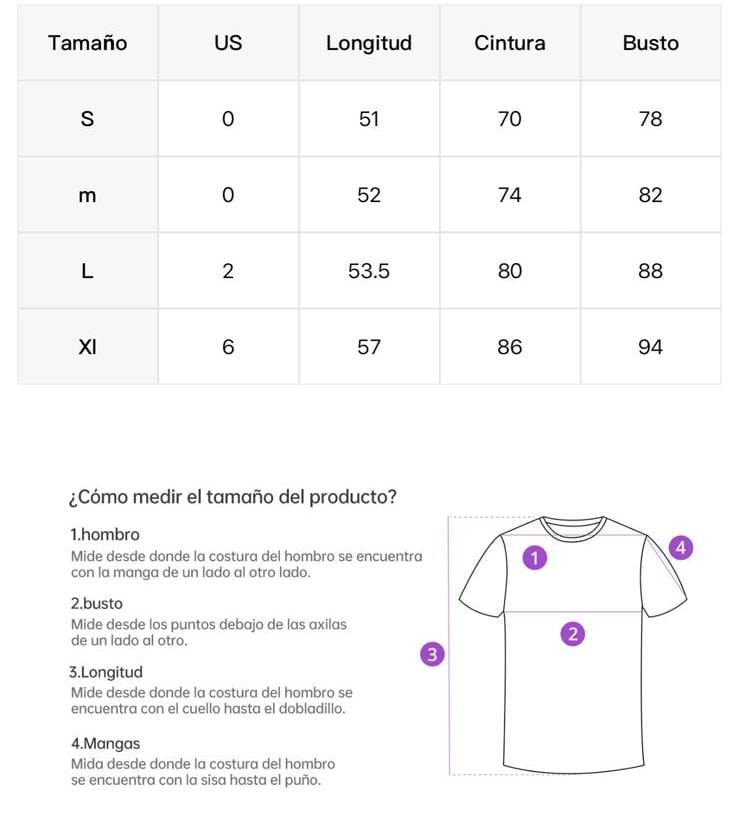Click the '¿Cómo medir el tamaño del producto?' heading
The height and width of the screenshot is (825, 738).
pyautogui.click(x=233, y=497)
